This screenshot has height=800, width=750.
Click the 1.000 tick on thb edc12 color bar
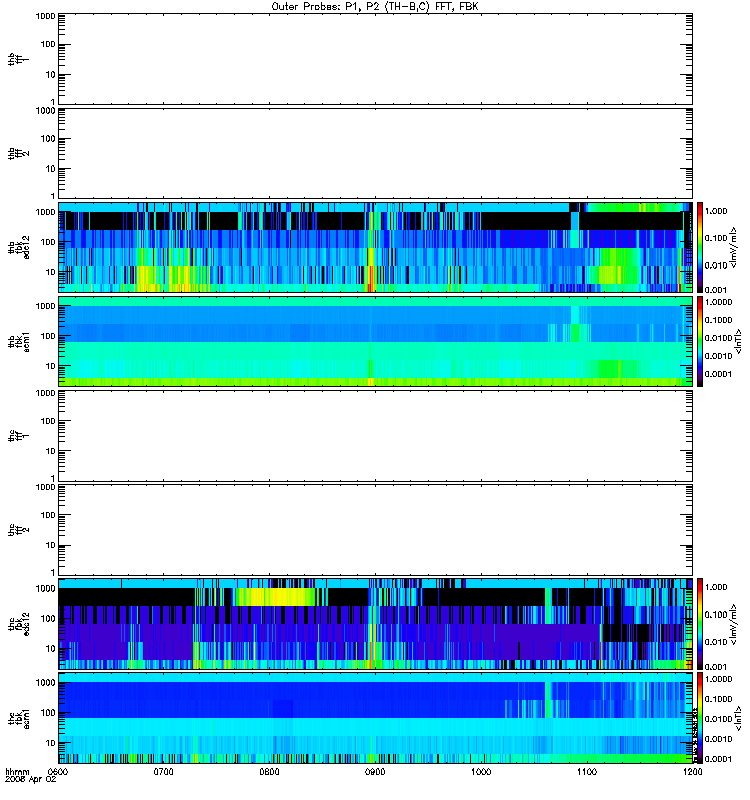(716, 211)
